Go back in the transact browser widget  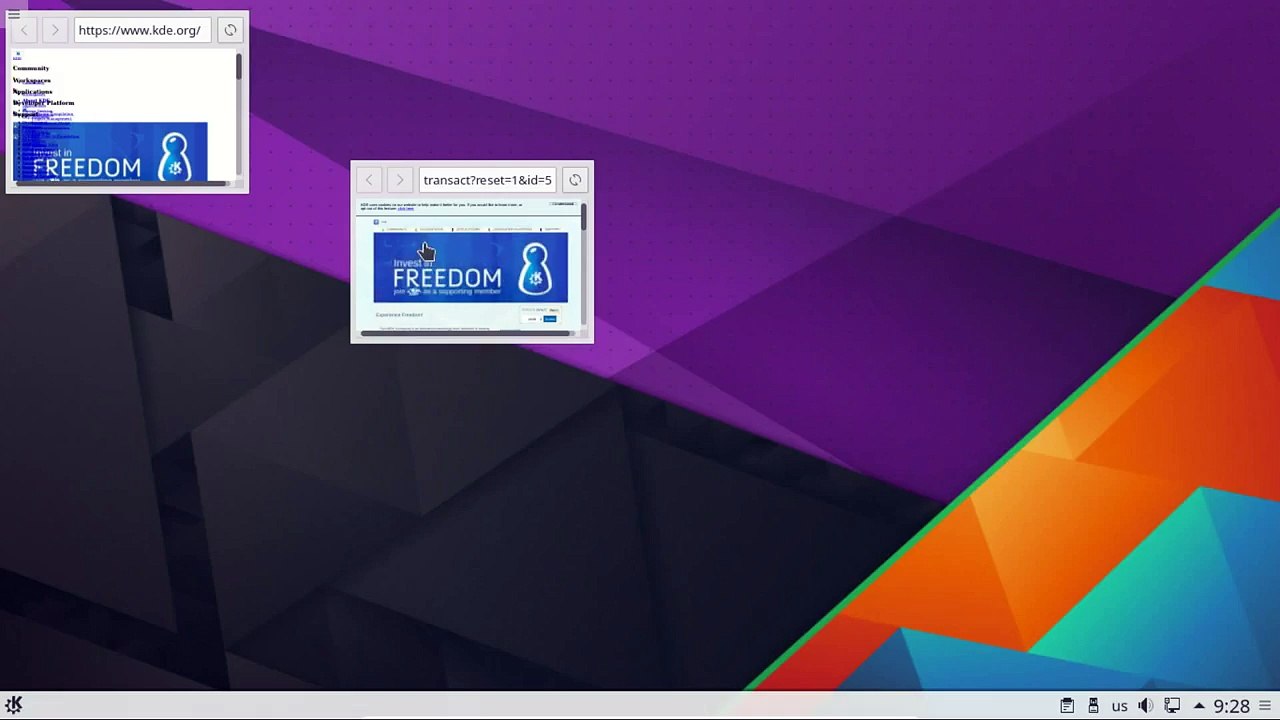click(369, 180)
